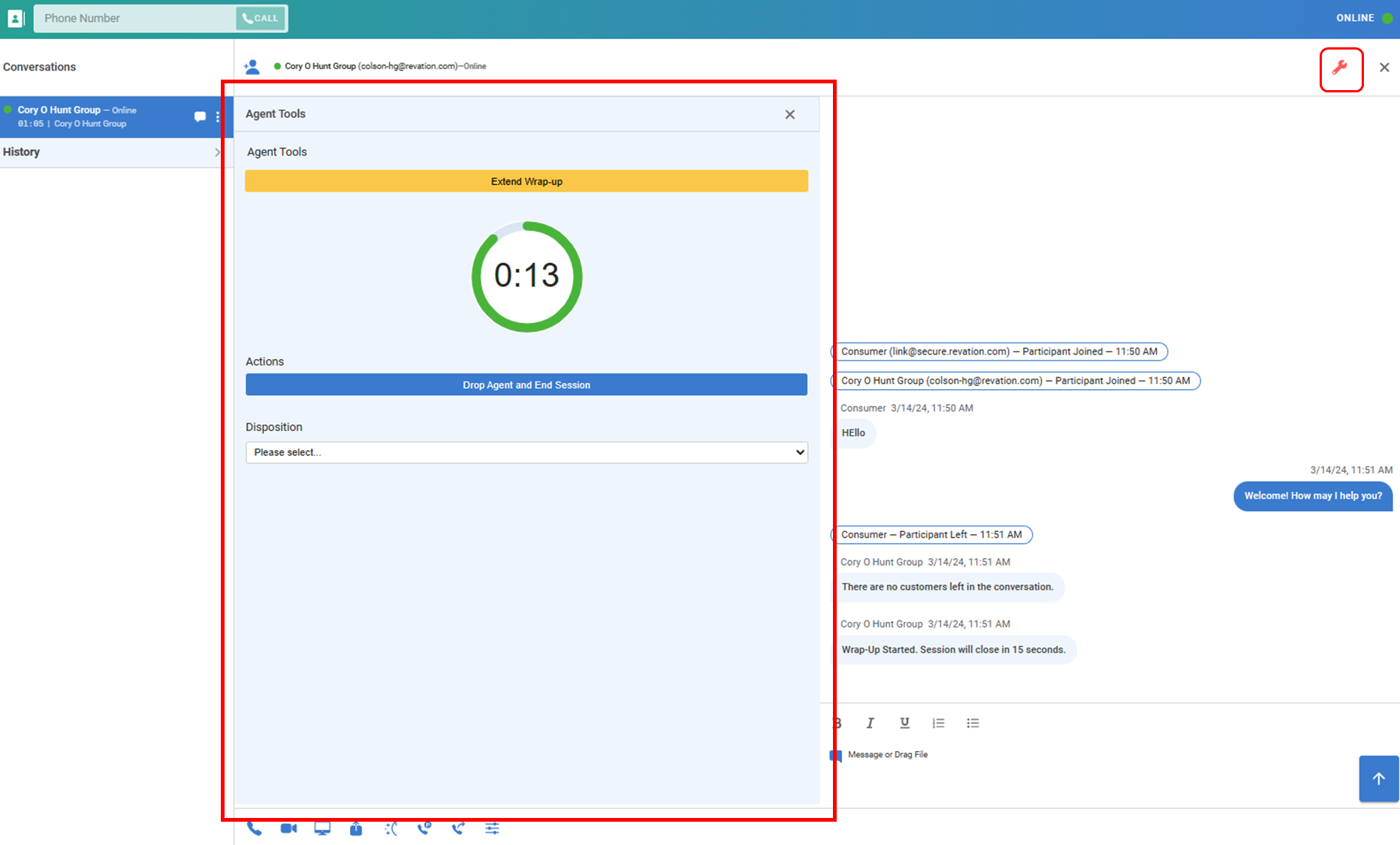Click the screen share monitor icon
The image size is (1400, 845).
(x=322, y=828)
